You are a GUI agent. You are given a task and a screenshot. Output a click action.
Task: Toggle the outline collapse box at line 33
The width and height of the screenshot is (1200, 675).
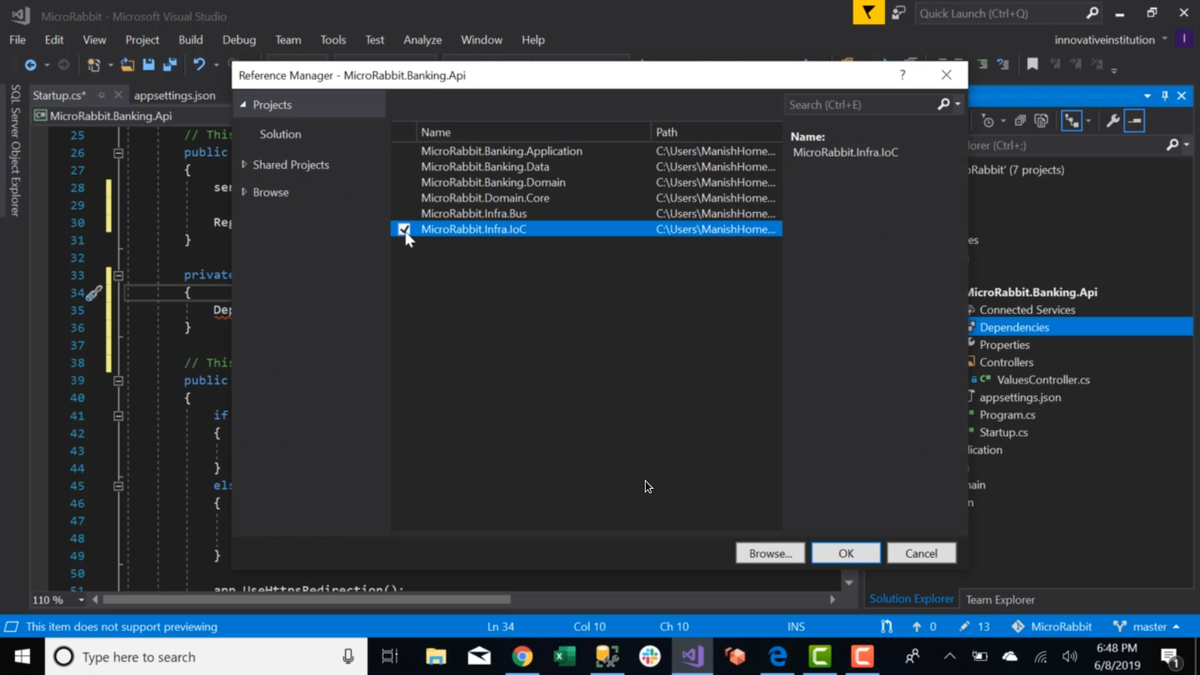tap(118, 275)
